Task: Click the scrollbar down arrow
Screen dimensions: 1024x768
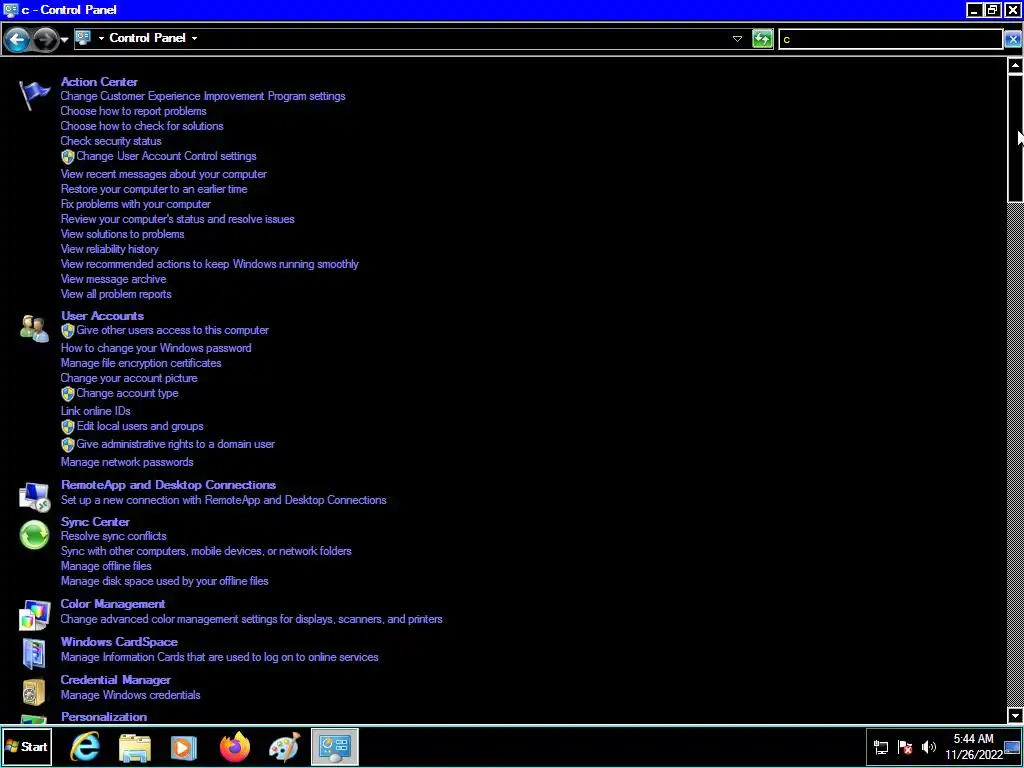Action: pos(1015,716)
